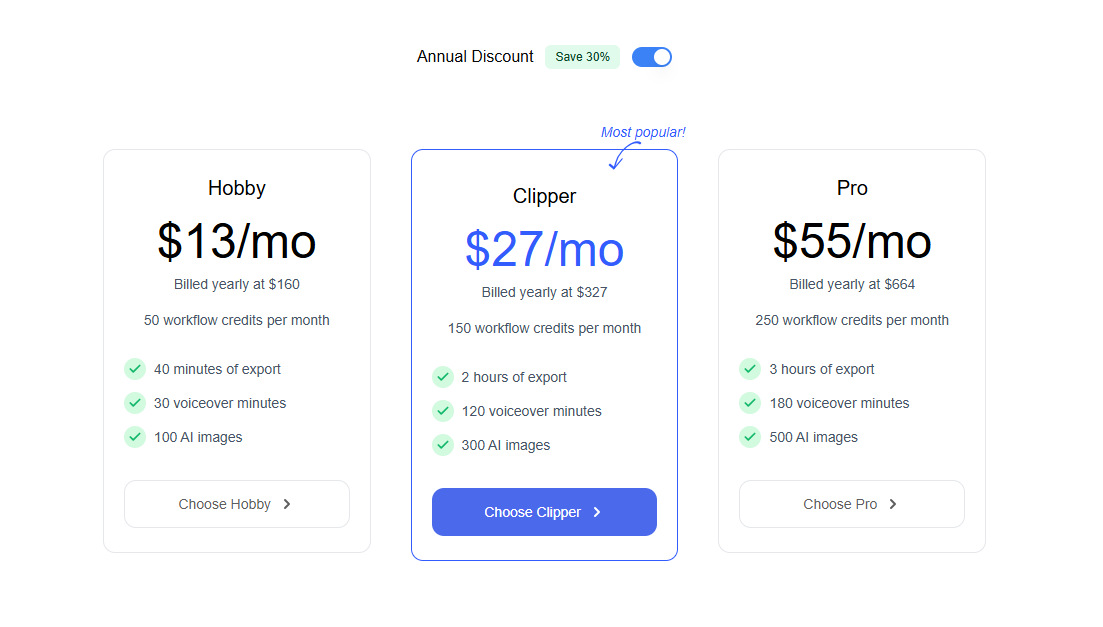Viewport: 1103px width, 627px height.
Task: Click the checkmark icon beside 500 AI images
Action: coord(750,437)
